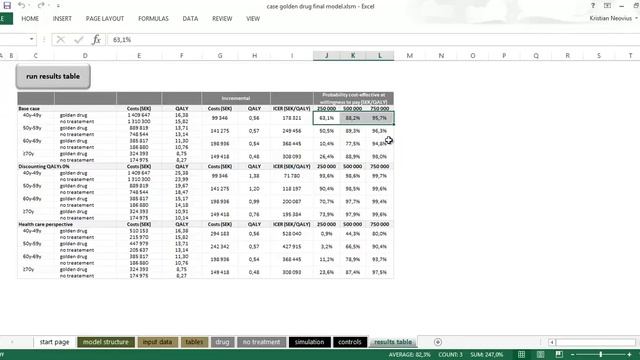Click in the formula bar showing 63,1%
The image size is (640, 360).
(371, 40)
